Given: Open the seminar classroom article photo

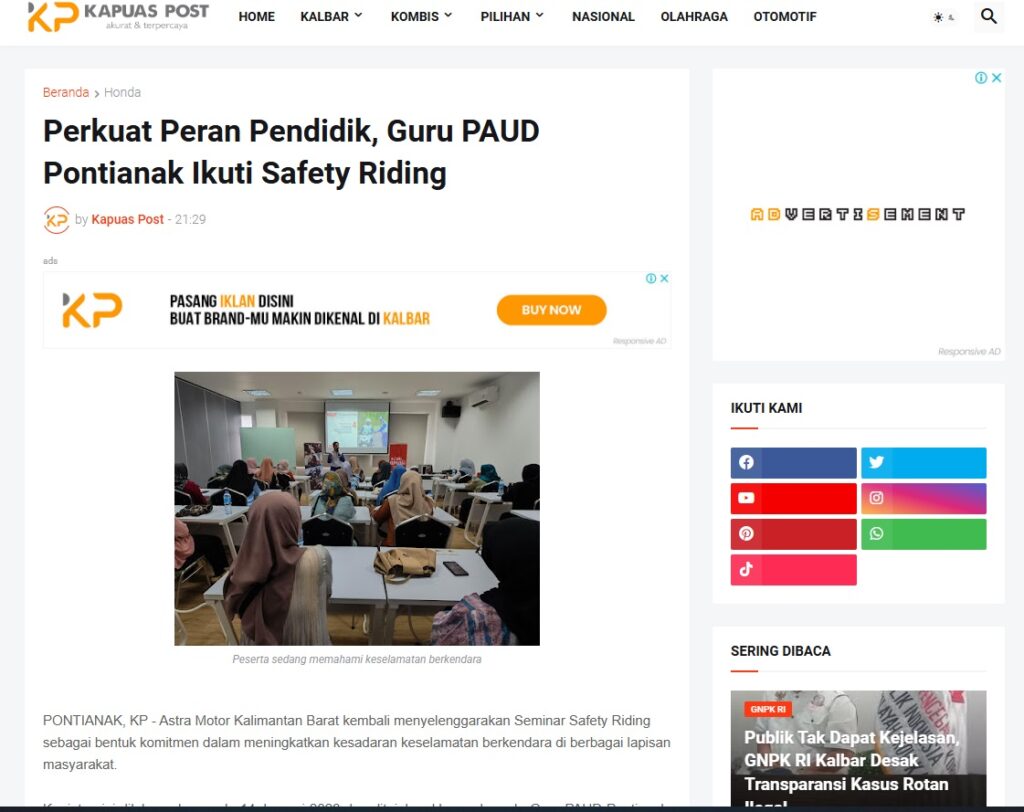Looking at the screenshot, I should (357, 508).
